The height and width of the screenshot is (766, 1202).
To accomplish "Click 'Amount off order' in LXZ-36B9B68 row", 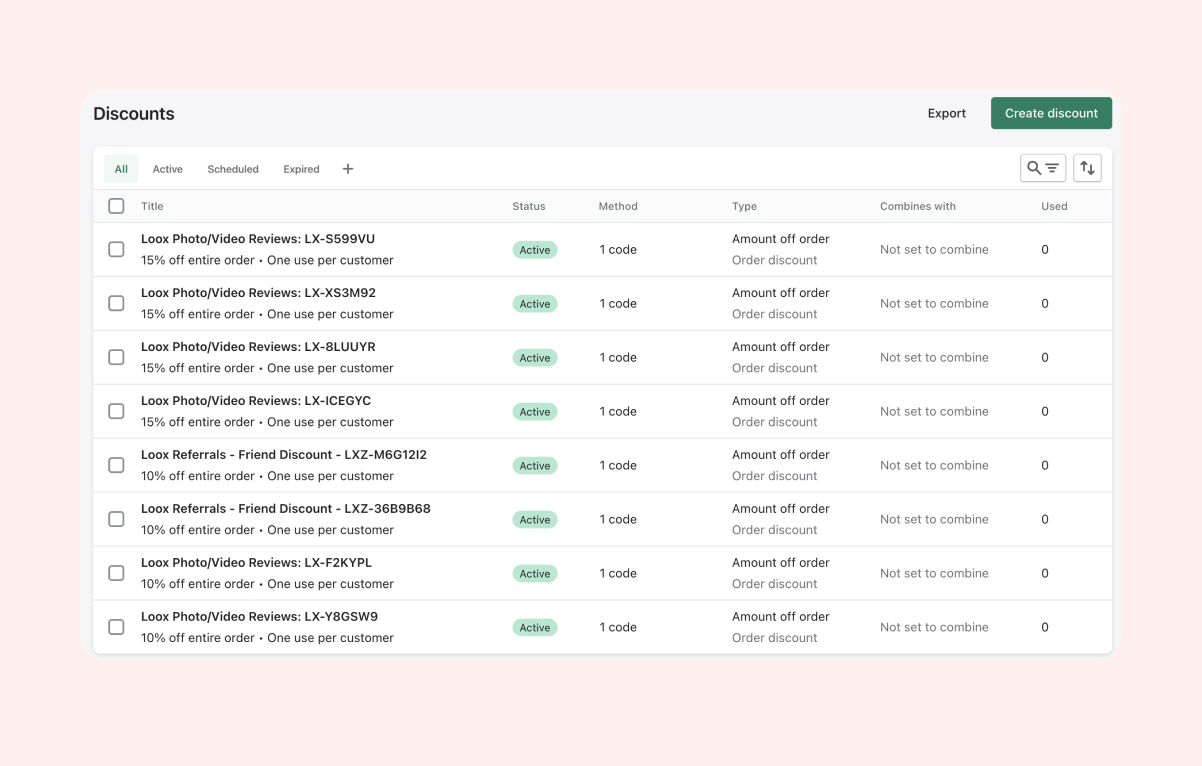I will pos(781,509).
